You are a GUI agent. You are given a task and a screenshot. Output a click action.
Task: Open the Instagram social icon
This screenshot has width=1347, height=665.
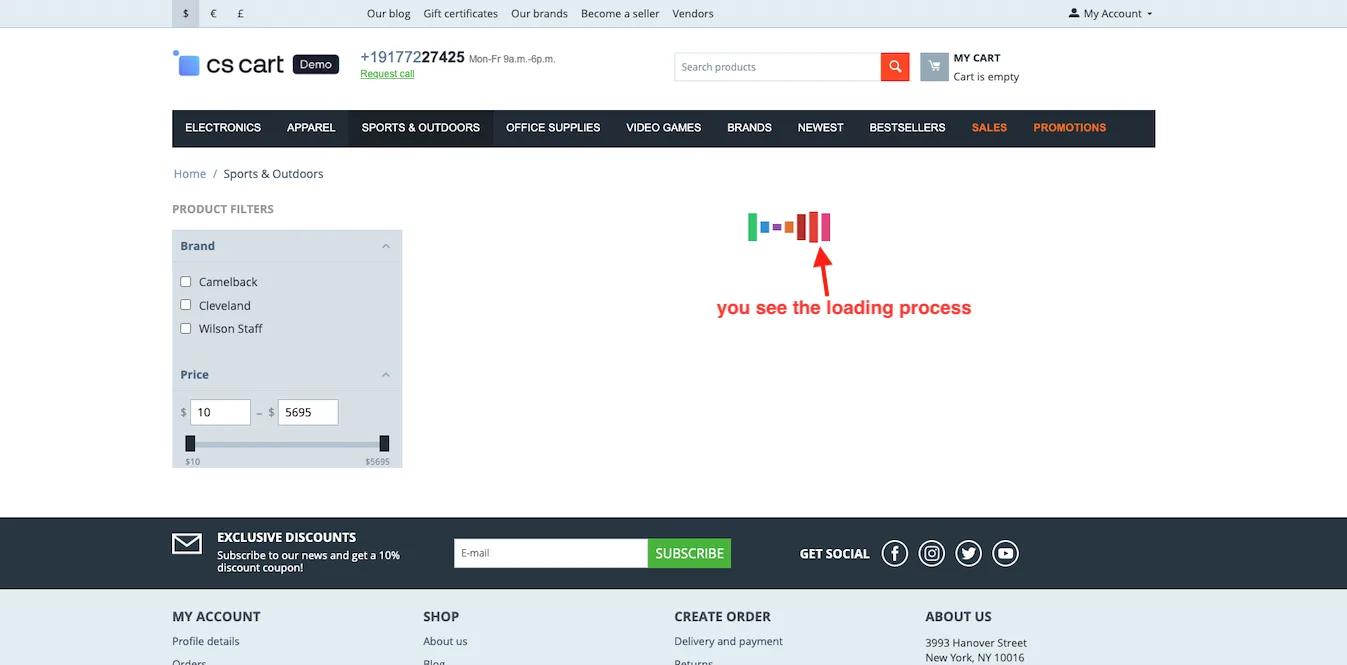pyautogui.click(x=932, y=553)
